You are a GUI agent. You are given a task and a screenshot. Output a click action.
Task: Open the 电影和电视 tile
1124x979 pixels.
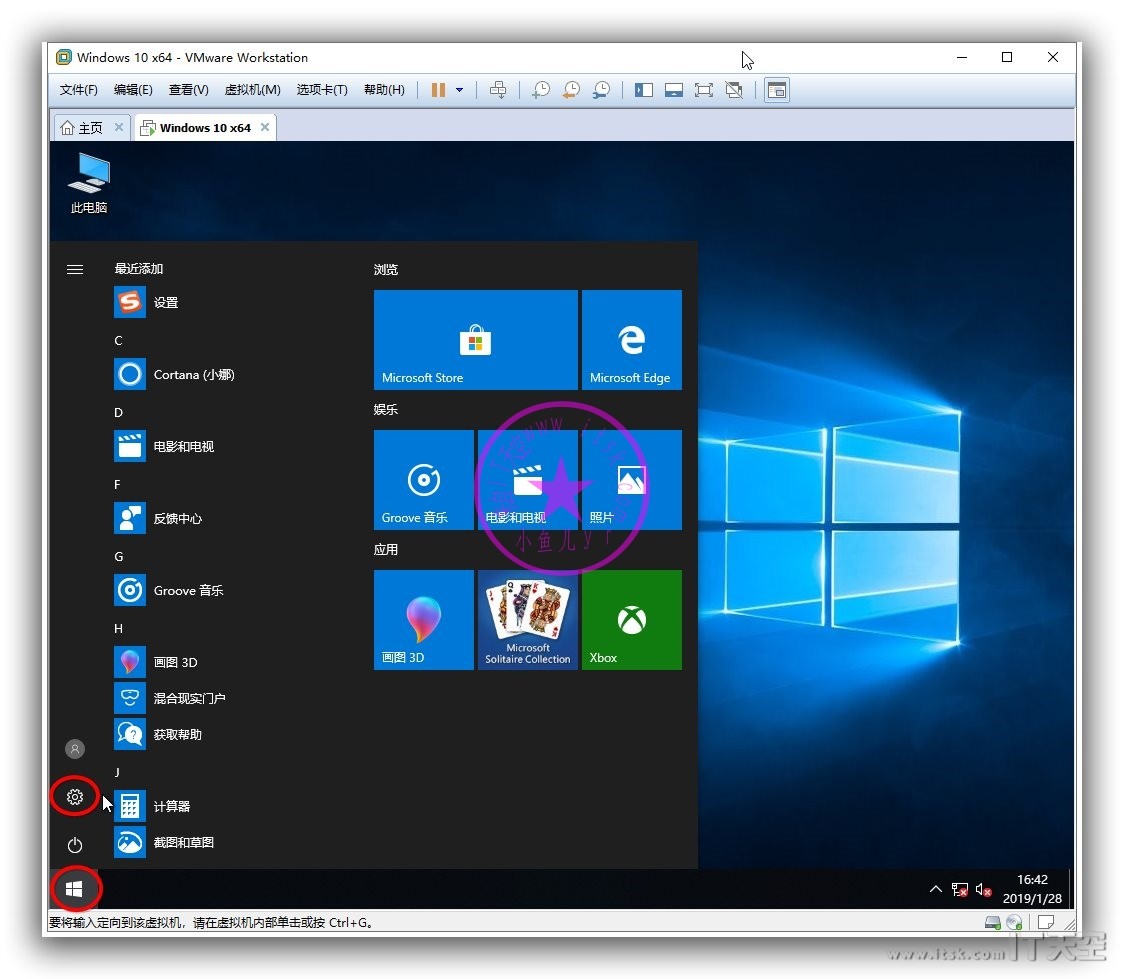point(528,479)
